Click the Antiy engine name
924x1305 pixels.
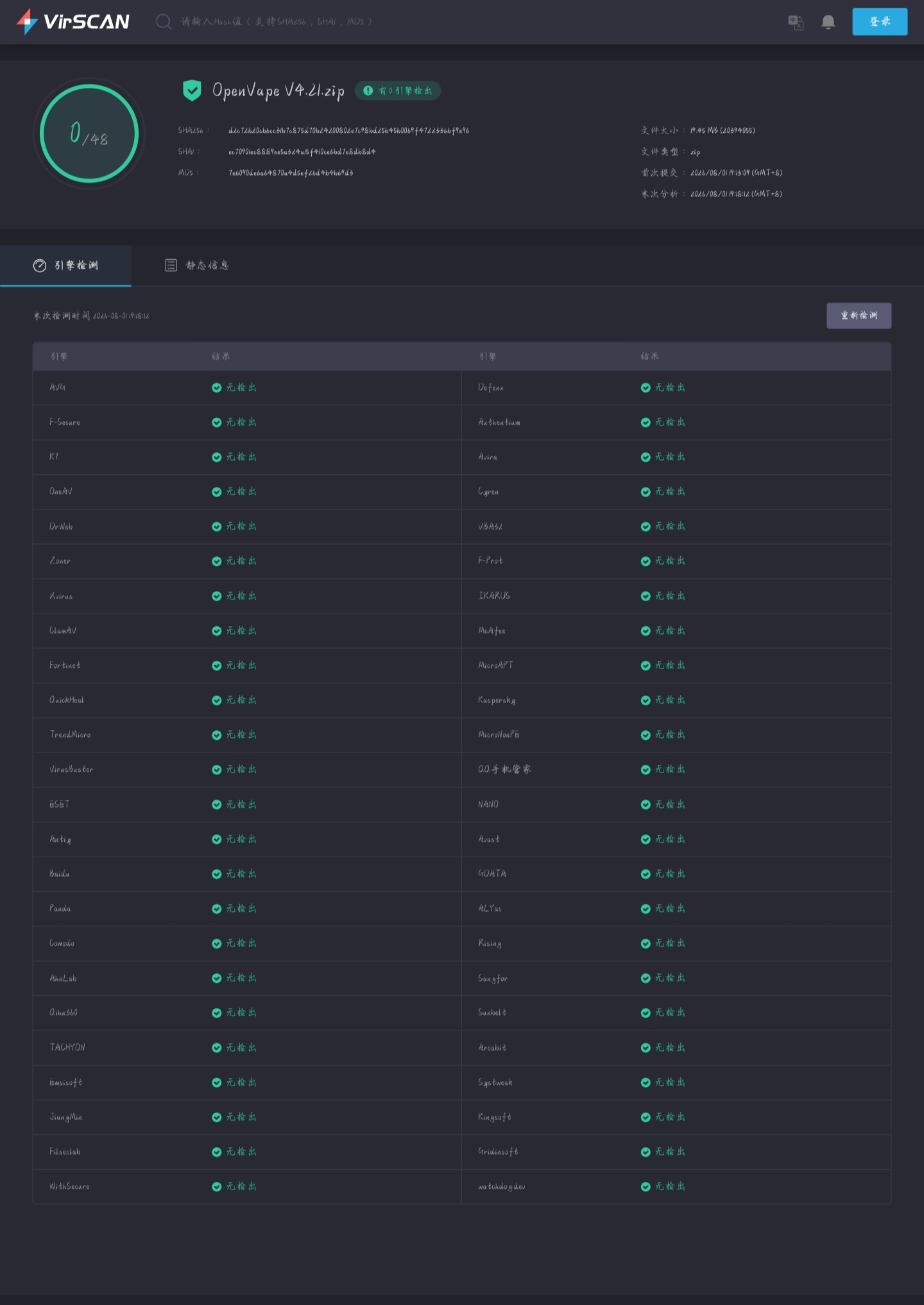click(60, 839)
